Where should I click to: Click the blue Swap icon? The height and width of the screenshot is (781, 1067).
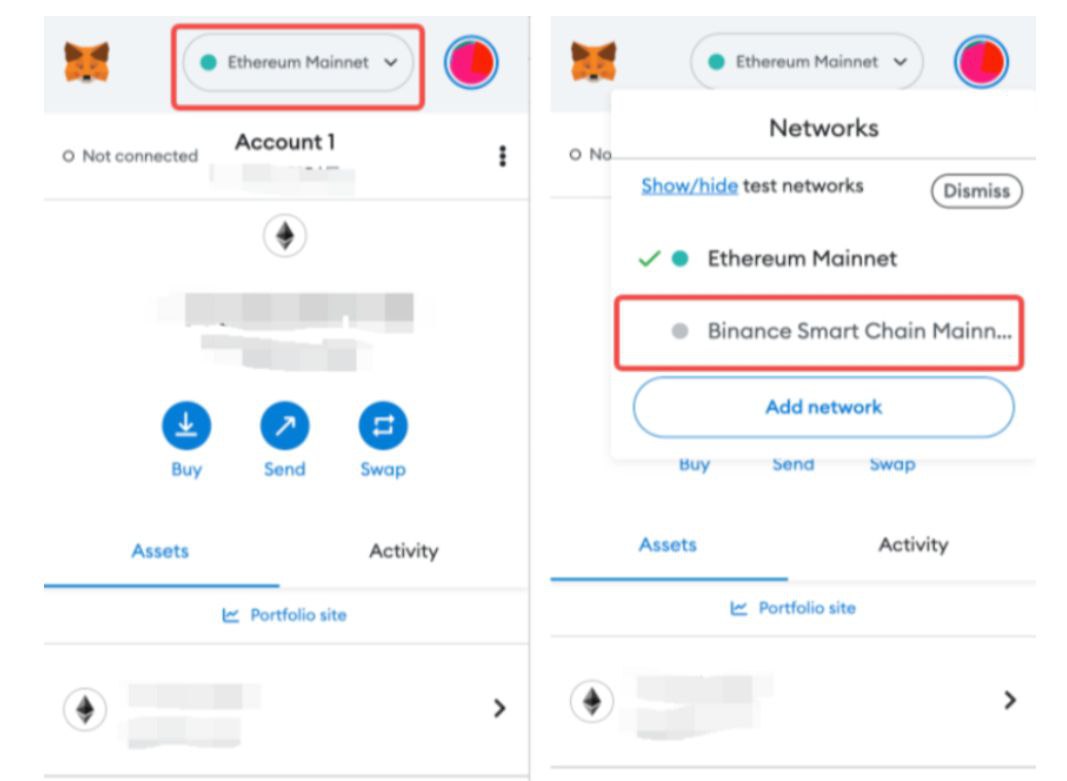tap(383, 427)
